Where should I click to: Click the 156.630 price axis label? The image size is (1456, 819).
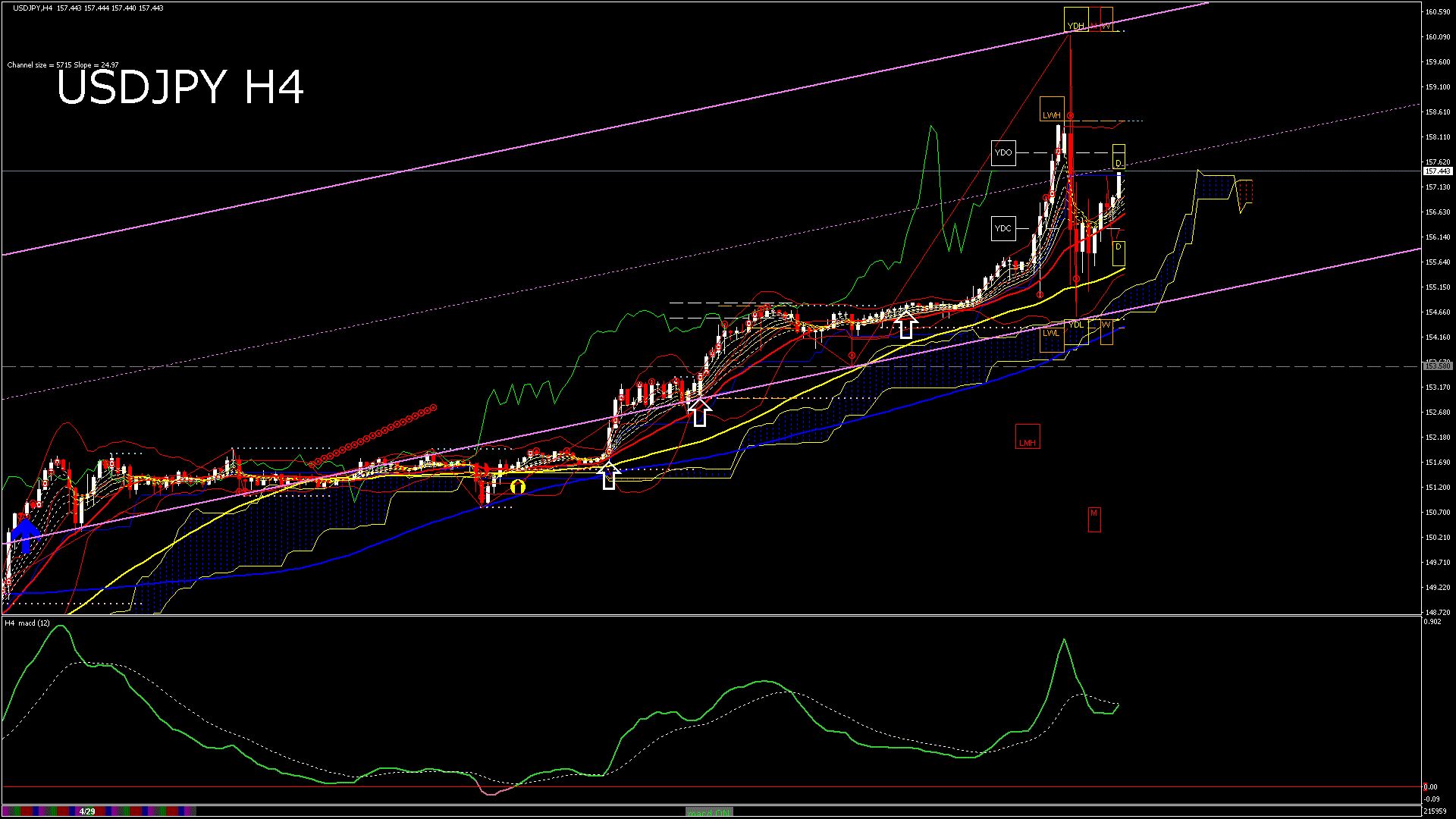[x=1439, y=212]
